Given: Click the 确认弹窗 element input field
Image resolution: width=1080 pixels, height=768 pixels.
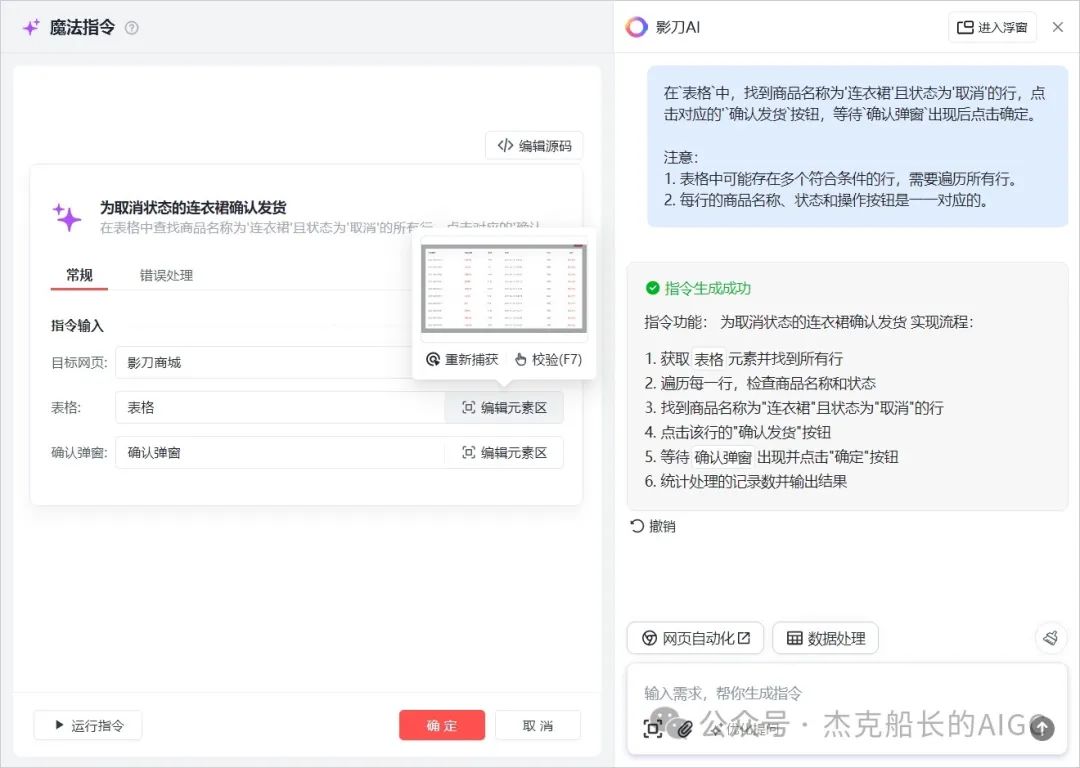Looking at the screenshot, I should click(x=280, y=453).
